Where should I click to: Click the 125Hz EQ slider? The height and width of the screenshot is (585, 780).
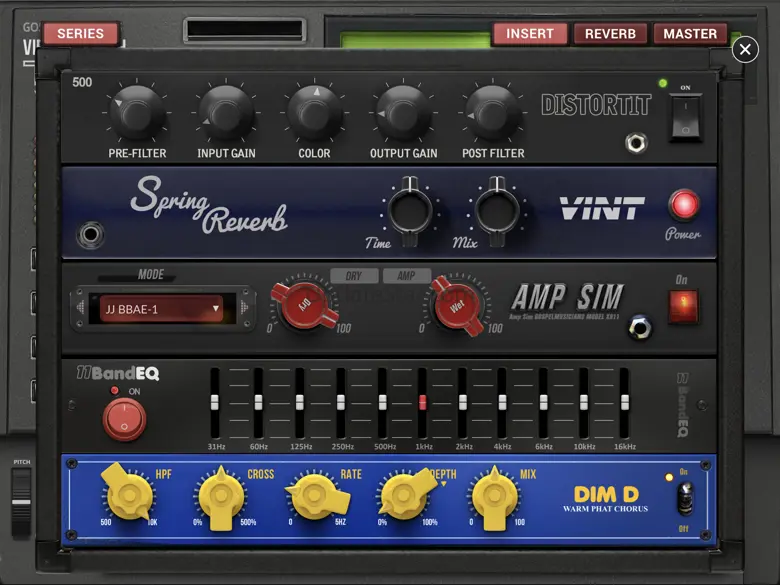(299, 402)
